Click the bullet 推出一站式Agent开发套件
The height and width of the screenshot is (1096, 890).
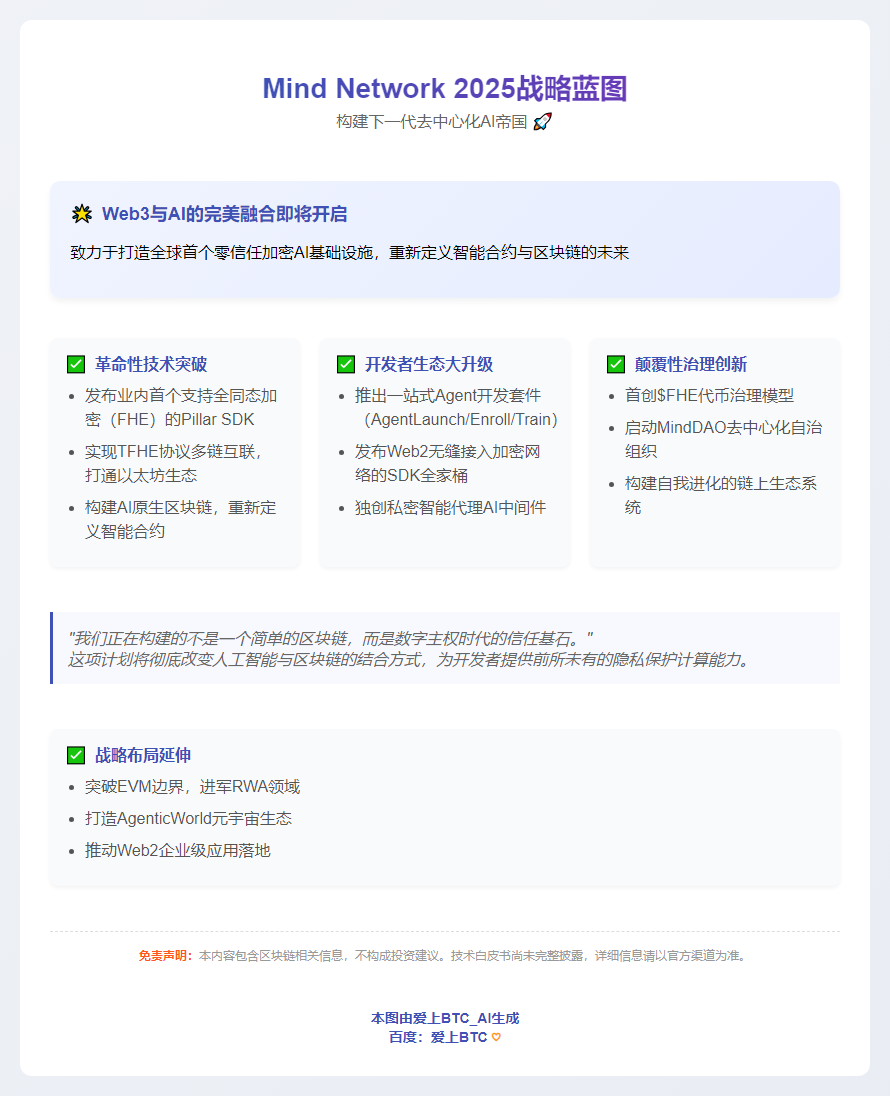coord(456,408)
